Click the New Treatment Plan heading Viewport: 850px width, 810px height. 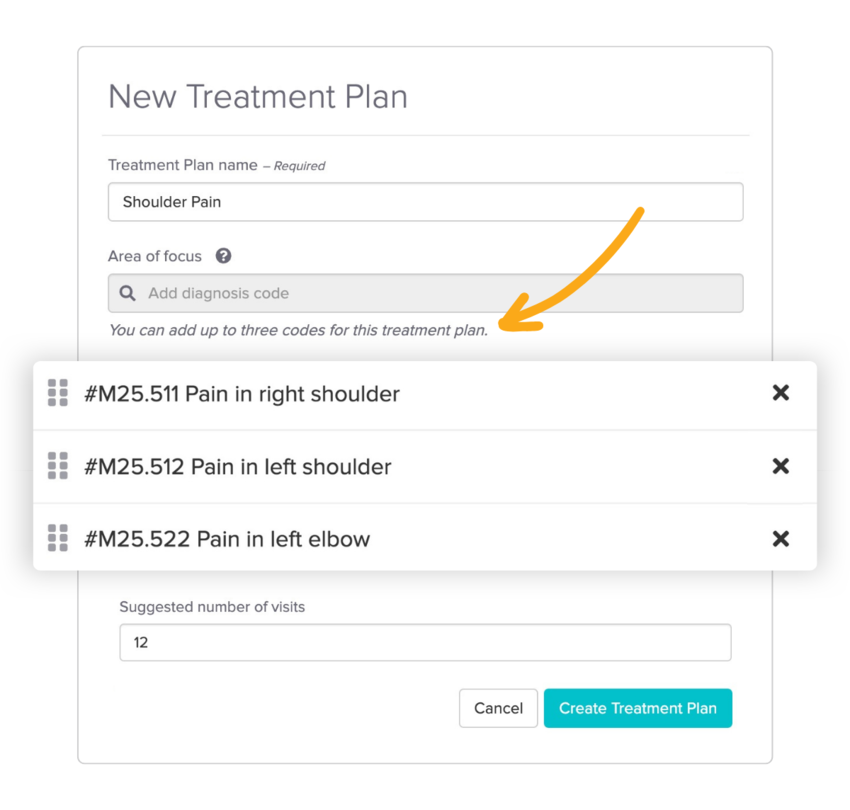(x=258, y=97)
